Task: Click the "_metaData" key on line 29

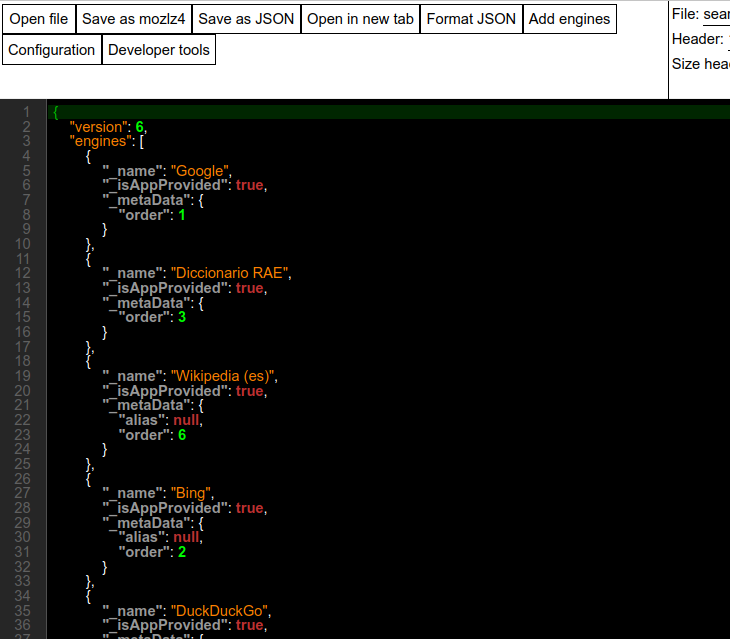Action: pos(148,523)
